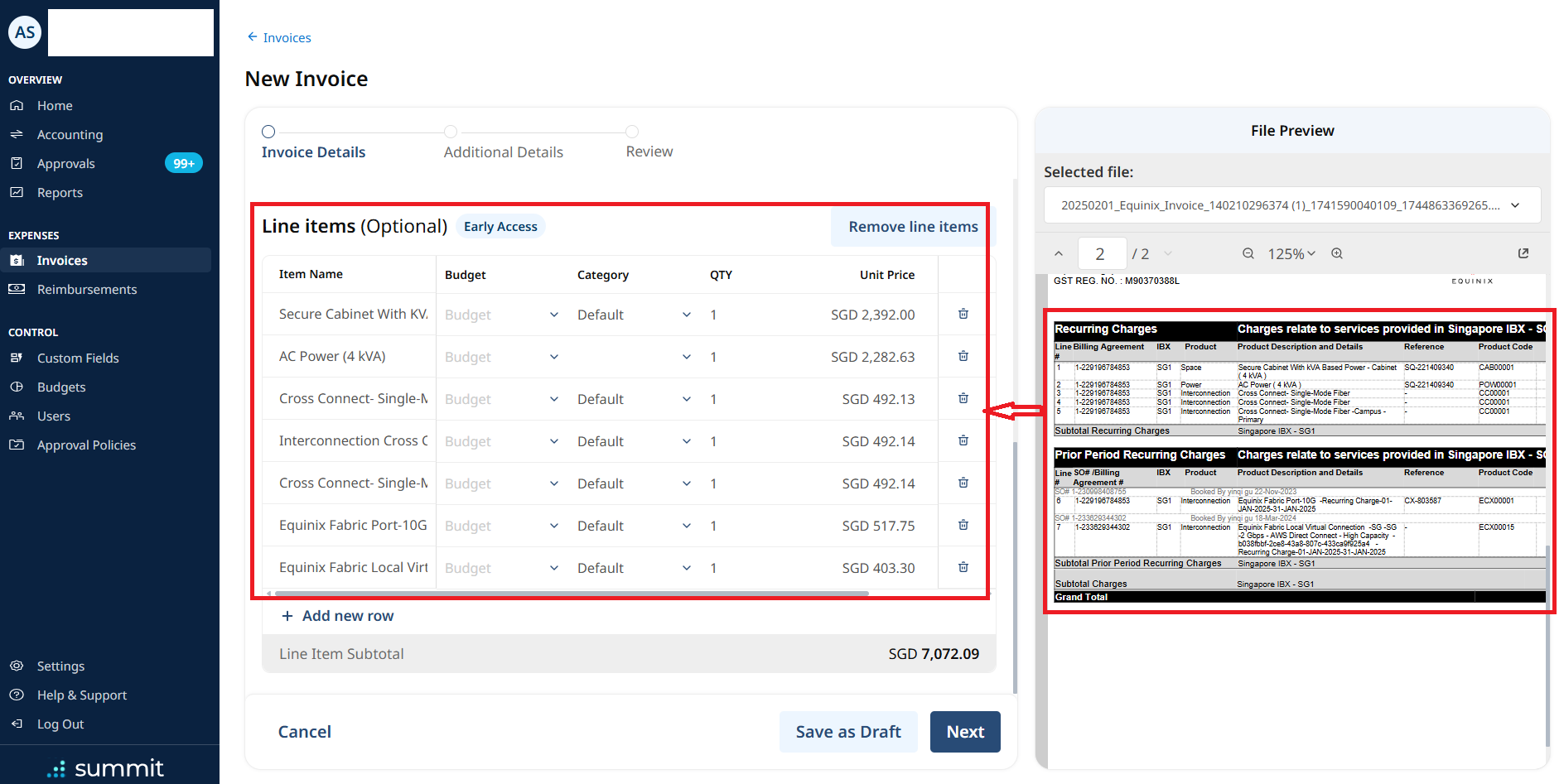Viewport: 1564px width, 784px height.
Task: Delete the Secure Cabinet line item
Action: (x=963, y=314)
